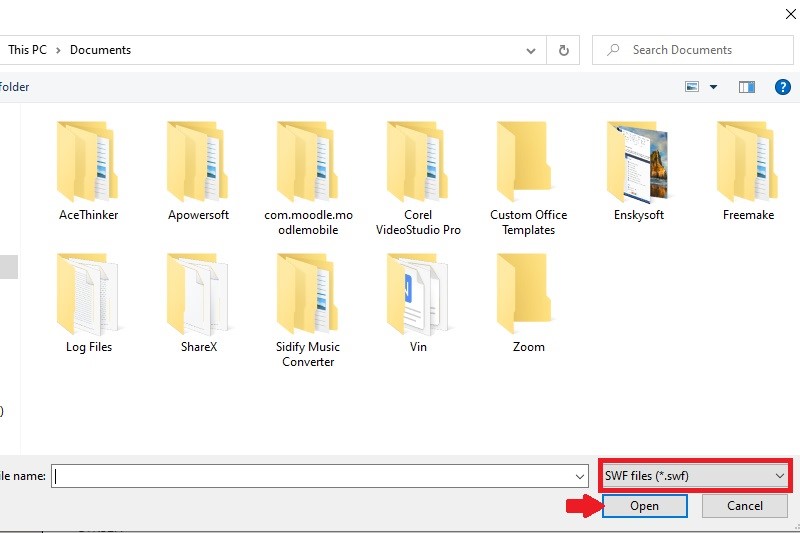Select the ShareX folder icon
The width and height of the screenshot is (800, 533).
(197, 294)
